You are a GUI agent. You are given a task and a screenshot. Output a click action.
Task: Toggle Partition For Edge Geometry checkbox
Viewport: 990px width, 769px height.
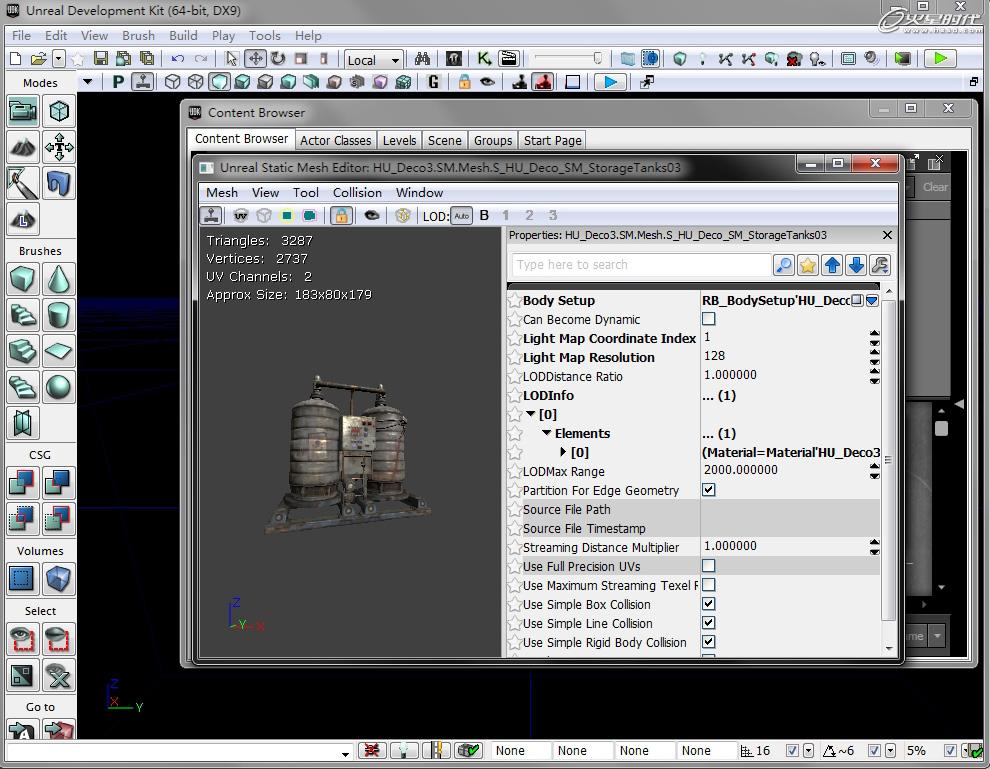click(x=709, y=490)
